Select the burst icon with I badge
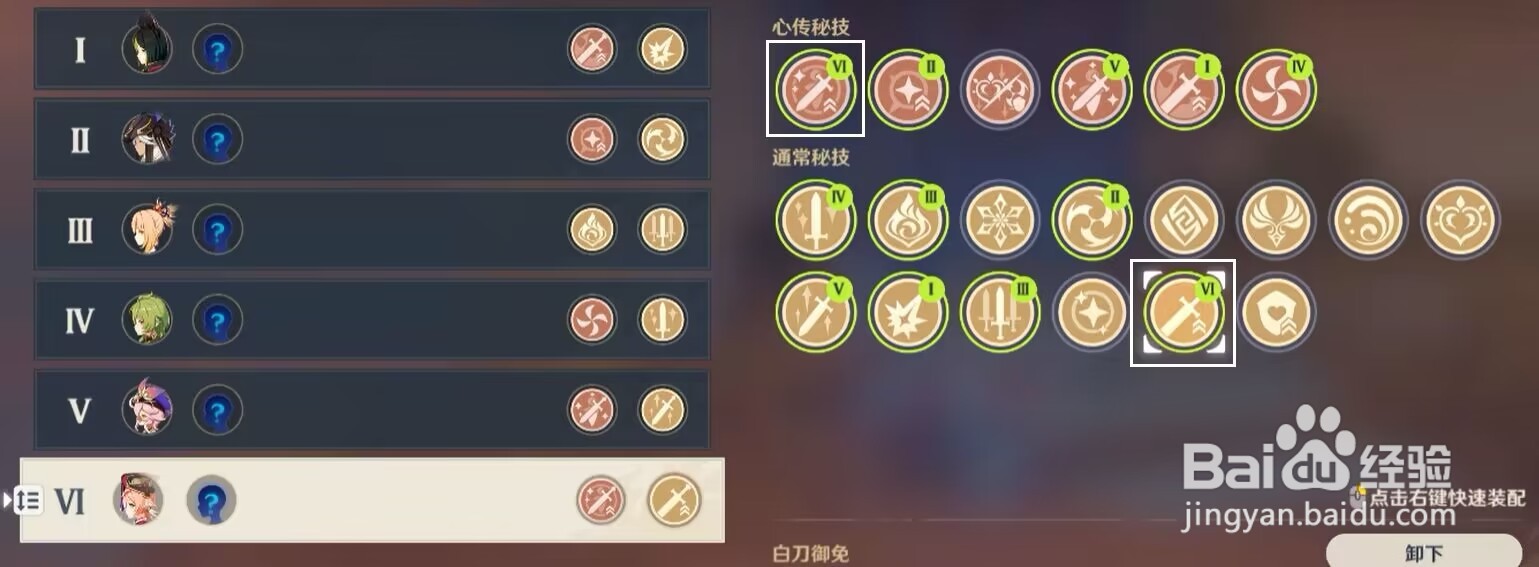 pos(908,312)
